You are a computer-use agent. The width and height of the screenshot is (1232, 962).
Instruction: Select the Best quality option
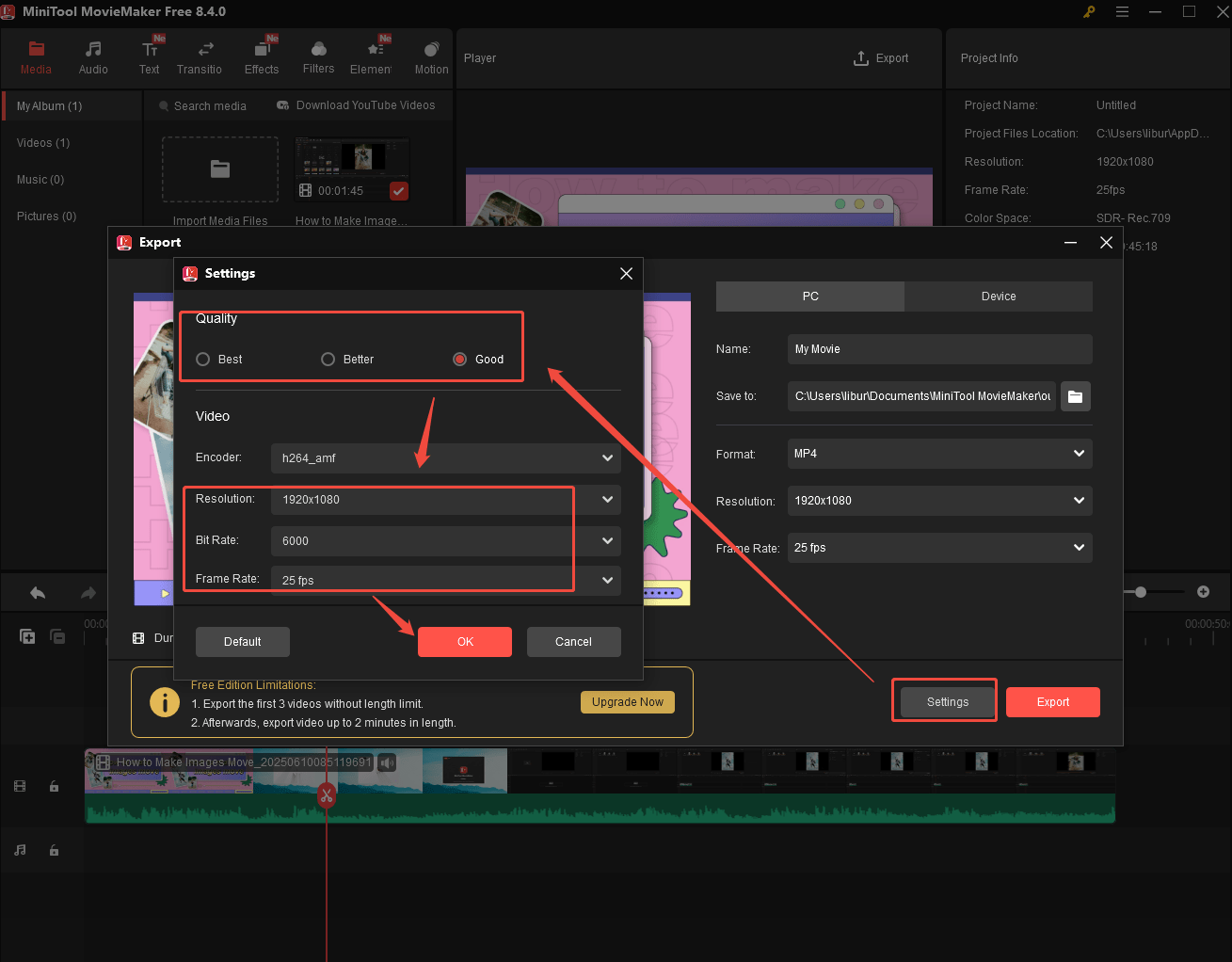coord(203,359)
